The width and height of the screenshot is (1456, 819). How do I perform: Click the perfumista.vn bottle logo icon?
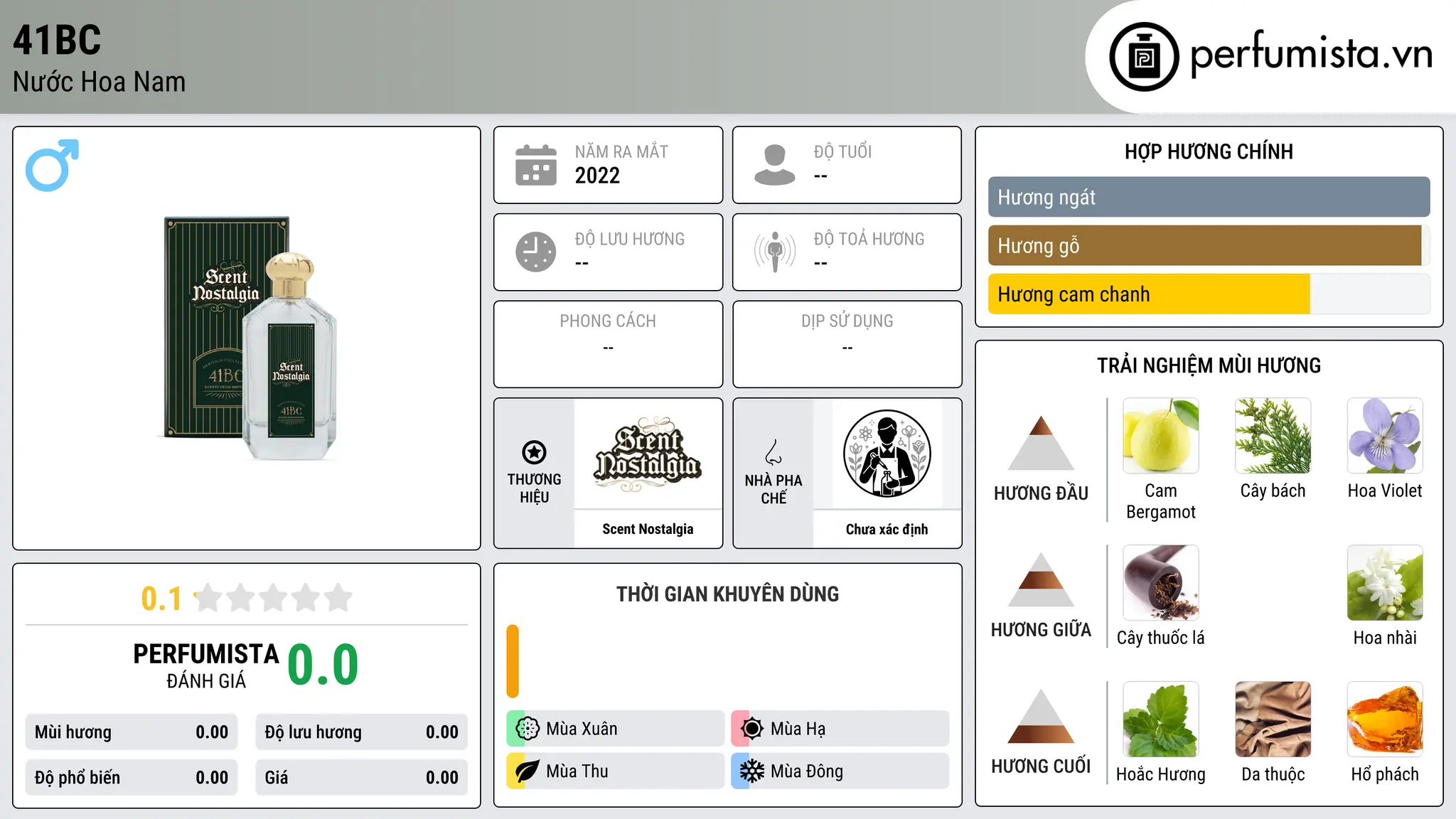(1144, 57)
